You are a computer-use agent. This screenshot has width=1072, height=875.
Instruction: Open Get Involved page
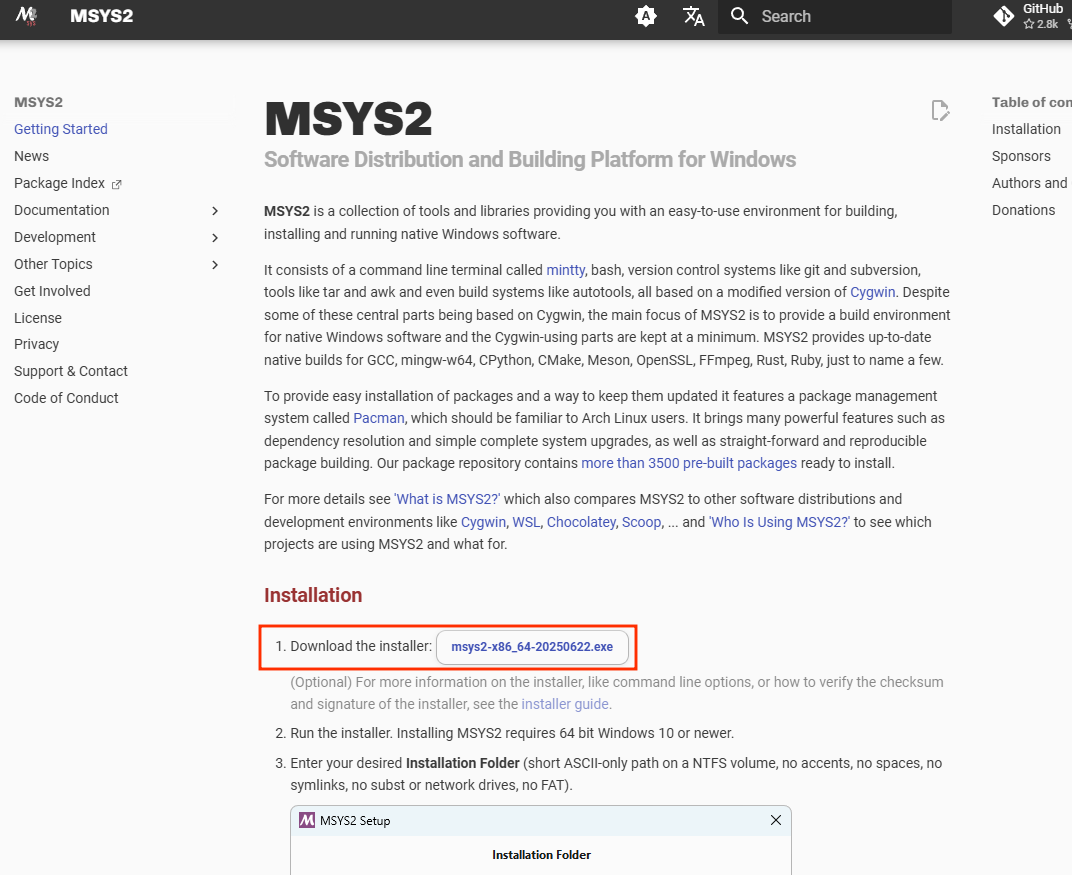pos(52,291)
